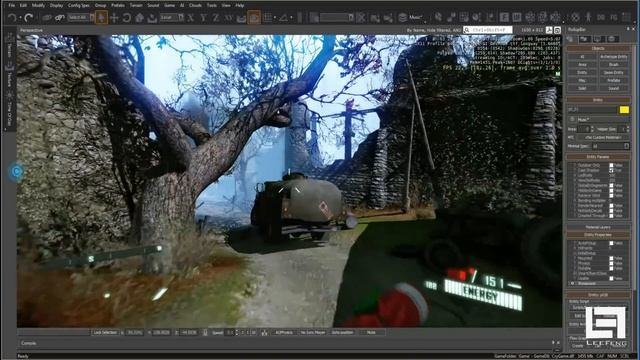Open the grid snap size dropdown arrow
This screenshot has width=640, height=360.
(275, 18)
